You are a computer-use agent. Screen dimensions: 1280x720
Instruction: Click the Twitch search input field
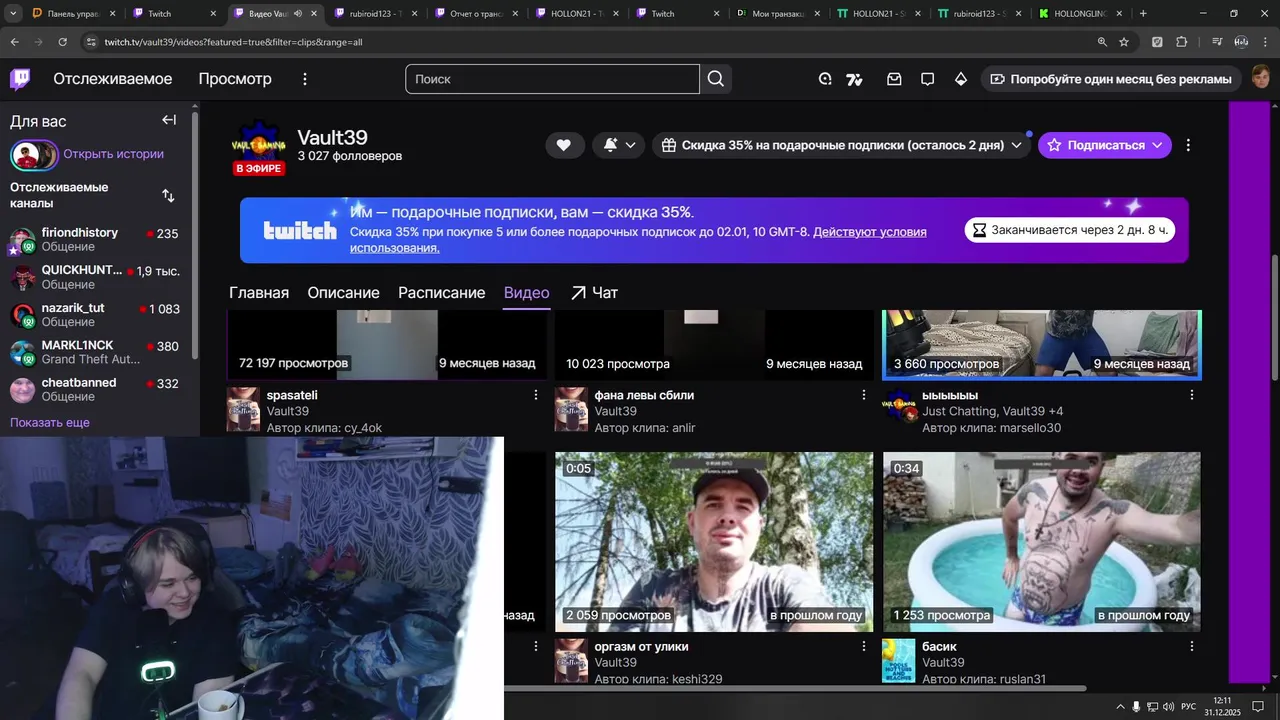click(552, 79)
